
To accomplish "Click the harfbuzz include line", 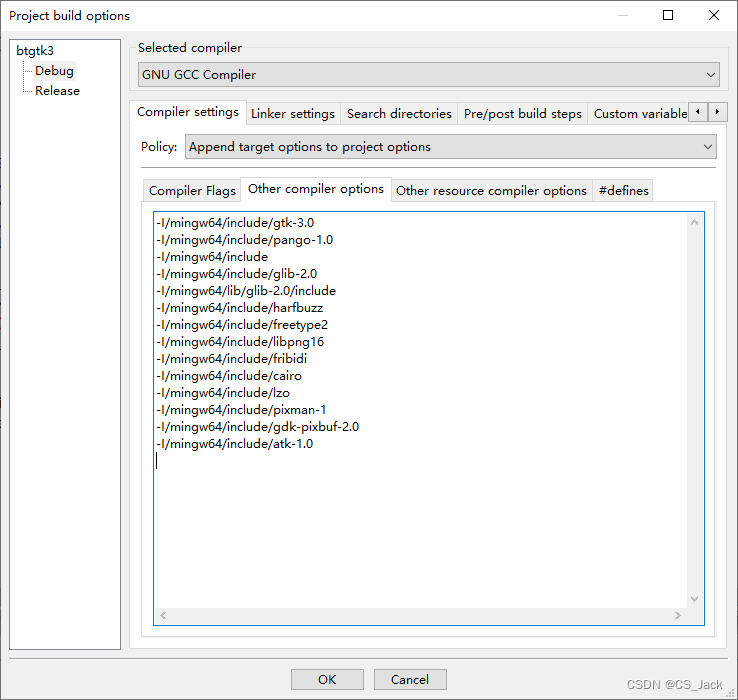I will point(240,307).
